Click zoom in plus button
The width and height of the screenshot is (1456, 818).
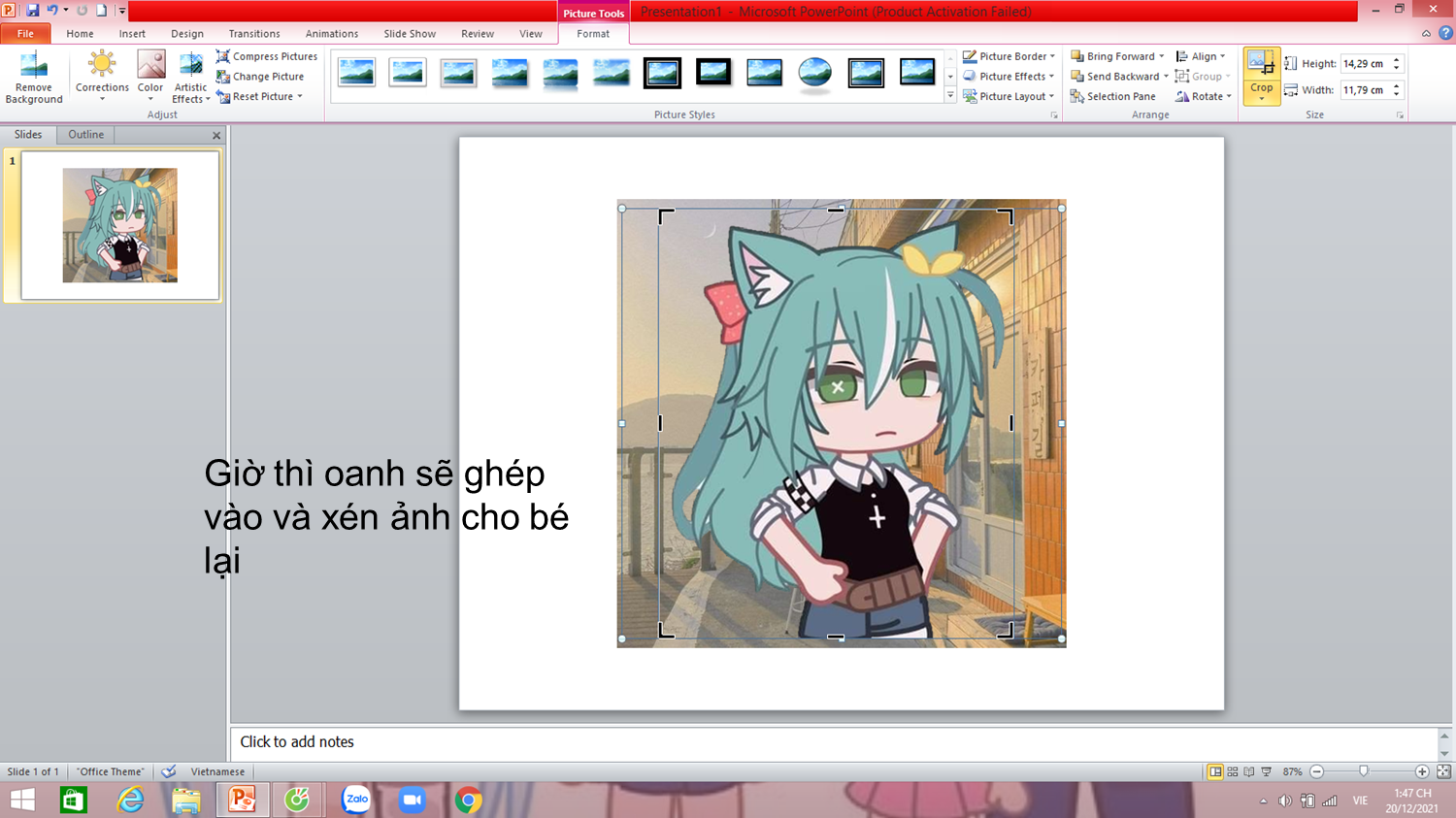(1422, 772)
